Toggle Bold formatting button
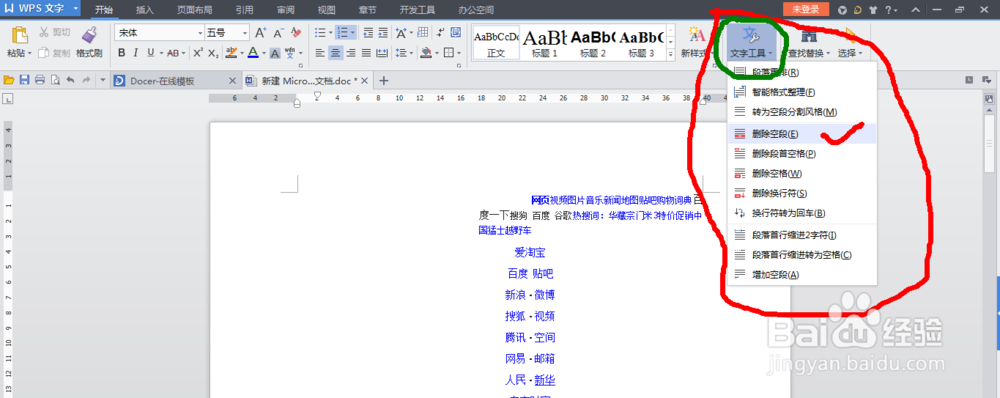Screen dimensions: 1000x398 pos(121,53)
